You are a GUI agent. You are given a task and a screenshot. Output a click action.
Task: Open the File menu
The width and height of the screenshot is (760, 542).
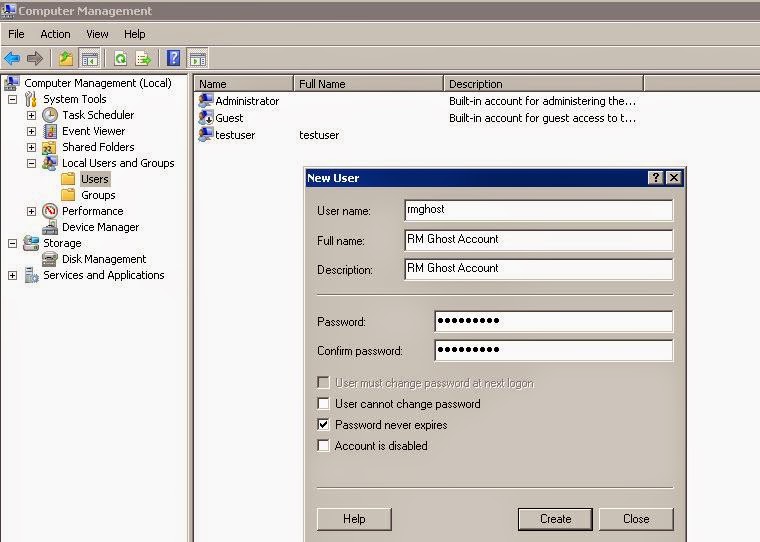[x=16, y=34]
